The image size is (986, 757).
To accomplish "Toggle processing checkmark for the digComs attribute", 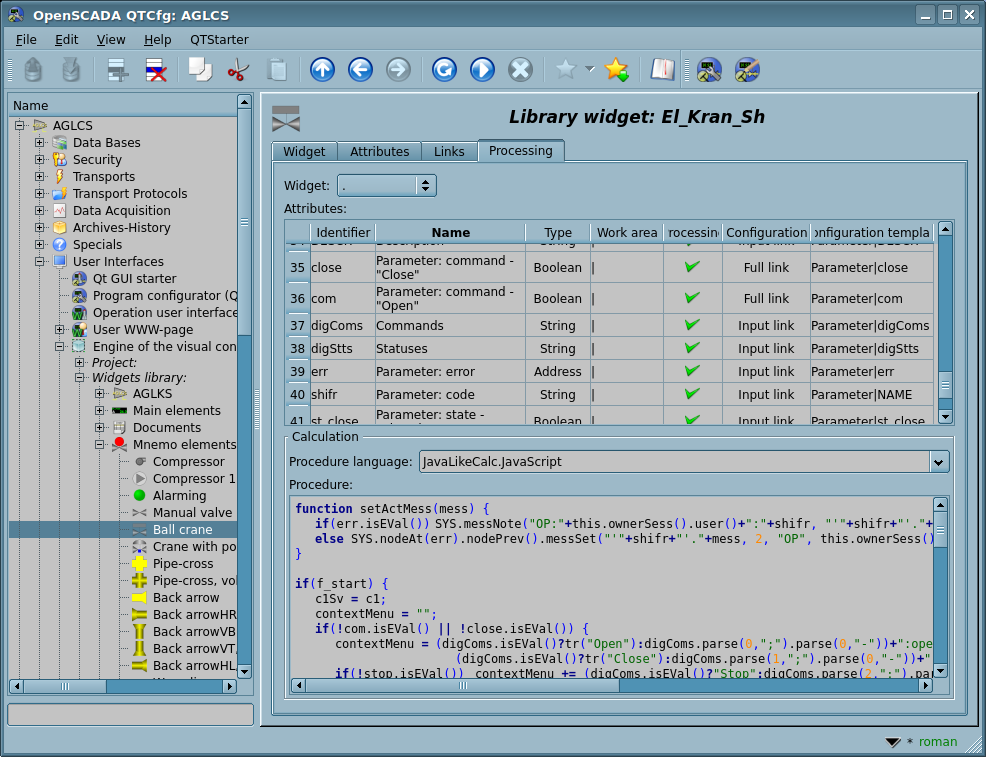I will [691, 326].
